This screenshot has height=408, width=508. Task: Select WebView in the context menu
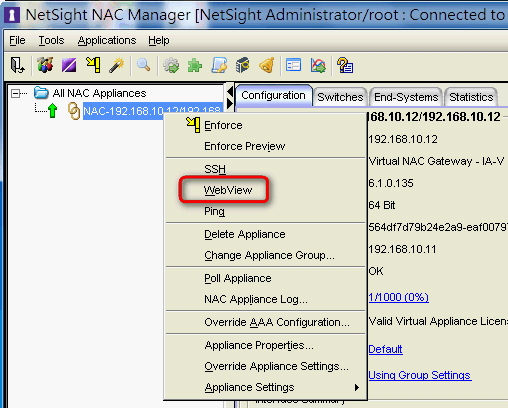pyautogui.click(x=266, y=190)
